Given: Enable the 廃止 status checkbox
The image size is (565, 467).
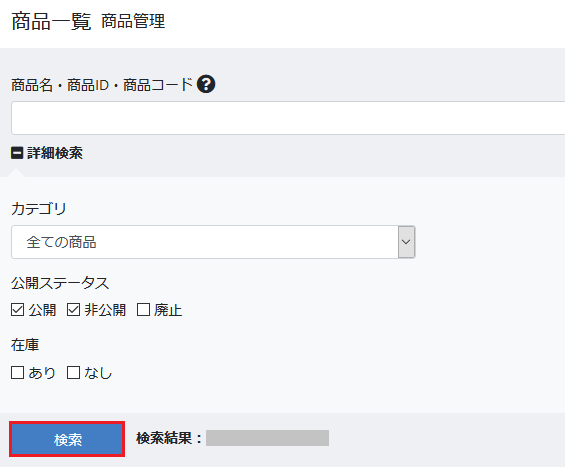Looking at the screenshot, I should click(x=143, y=310).
